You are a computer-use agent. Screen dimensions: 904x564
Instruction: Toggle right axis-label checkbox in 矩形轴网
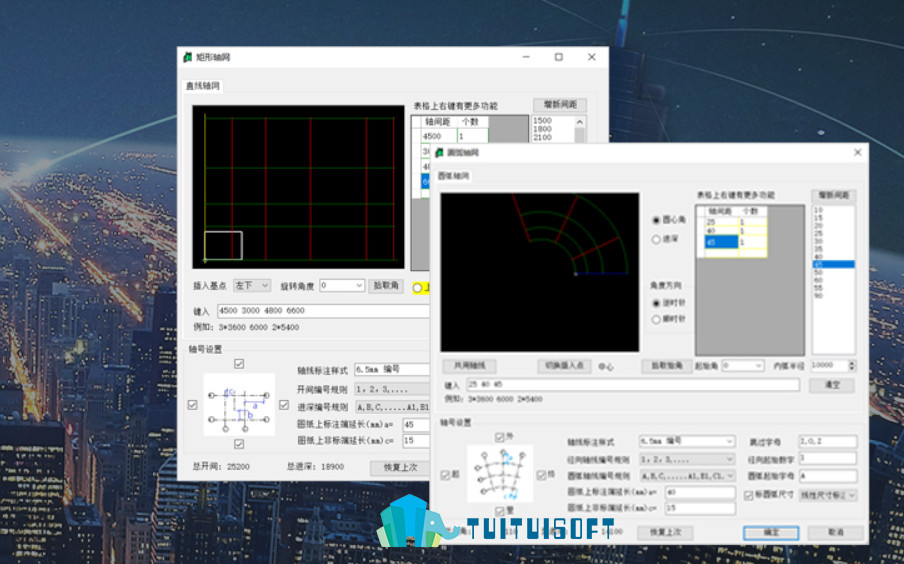tap(284, 405)
